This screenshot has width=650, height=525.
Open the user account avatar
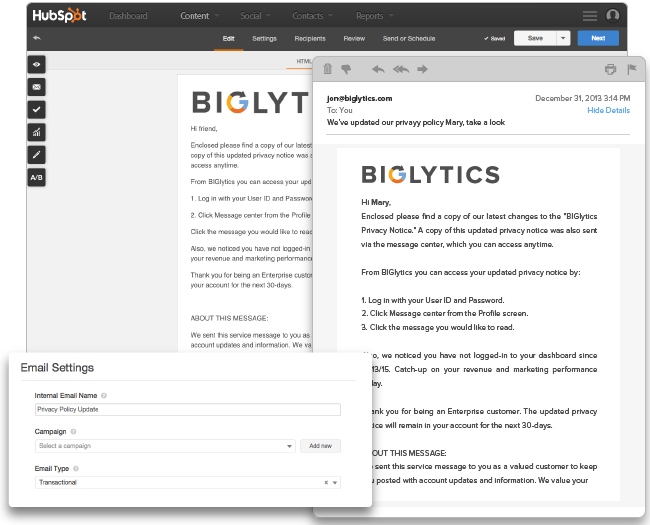pyautogui.click(x=612, y=15)
